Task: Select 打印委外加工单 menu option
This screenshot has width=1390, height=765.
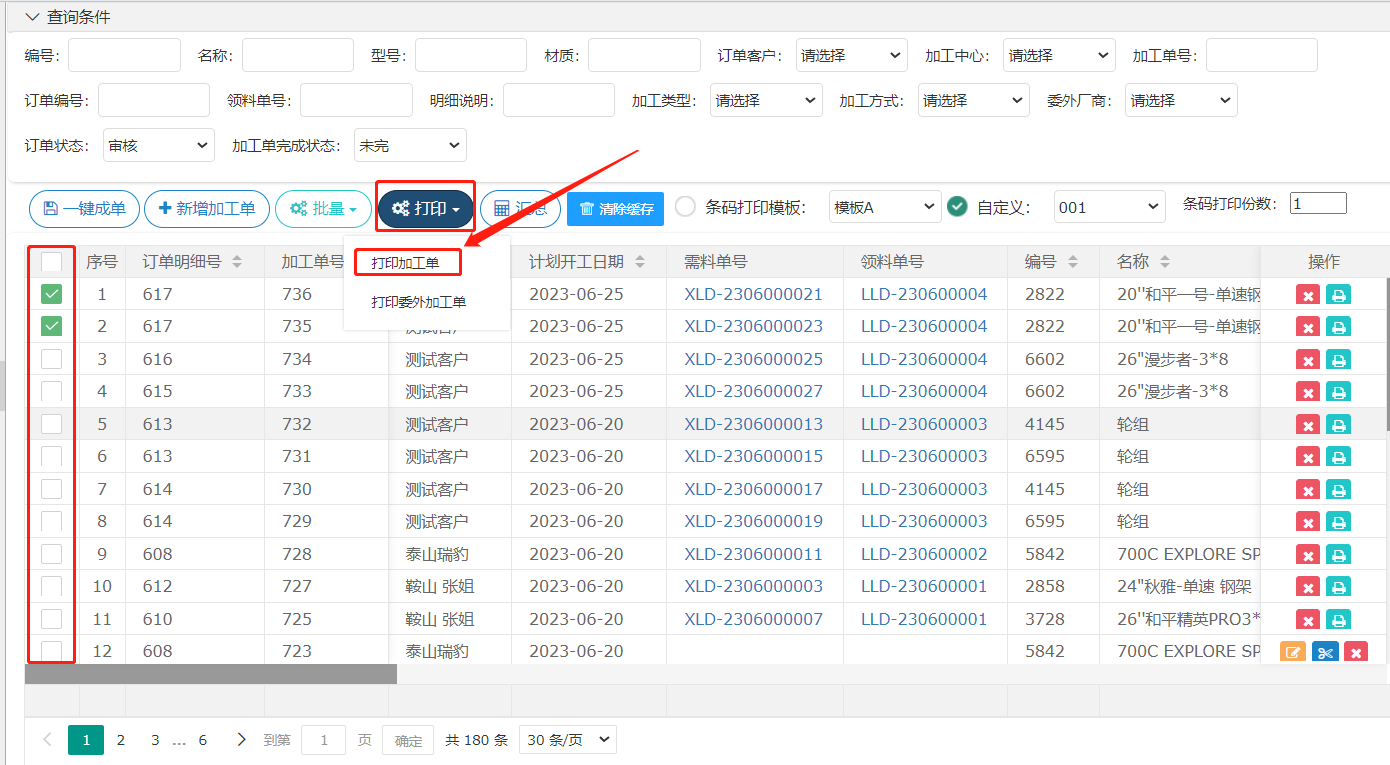Action: point(419,302)
